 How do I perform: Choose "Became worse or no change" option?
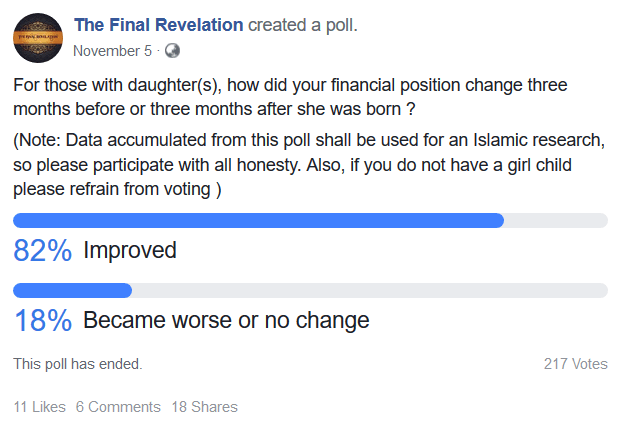226,321
